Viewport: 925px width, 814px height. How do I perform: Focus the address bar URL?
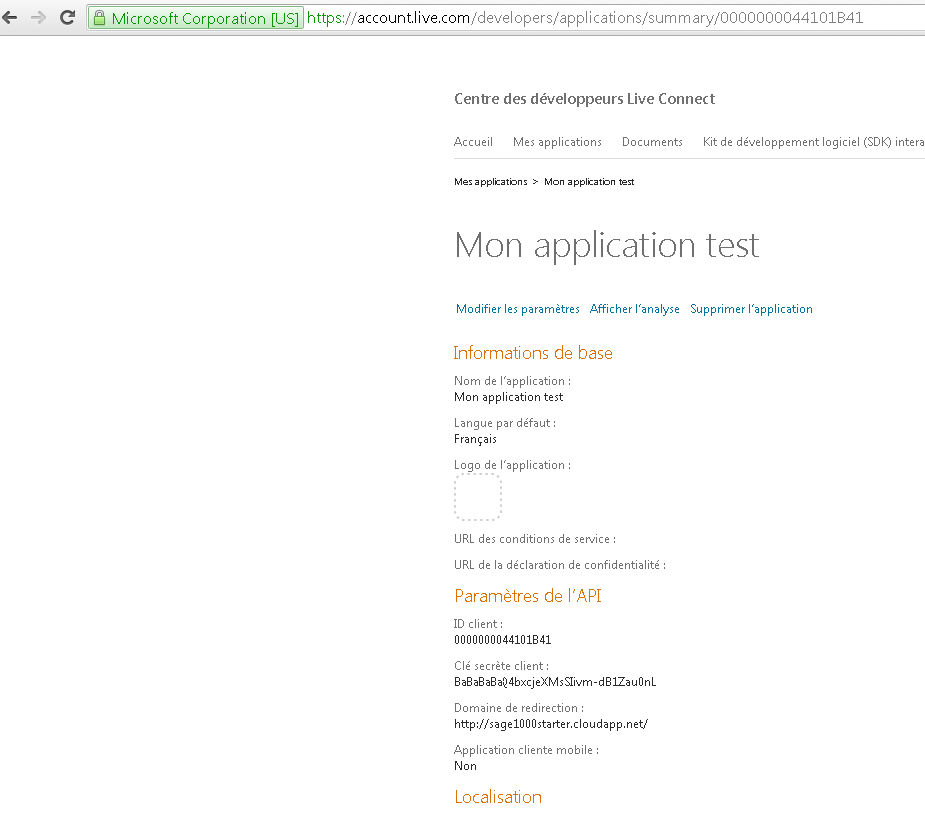tap(584, 18)
